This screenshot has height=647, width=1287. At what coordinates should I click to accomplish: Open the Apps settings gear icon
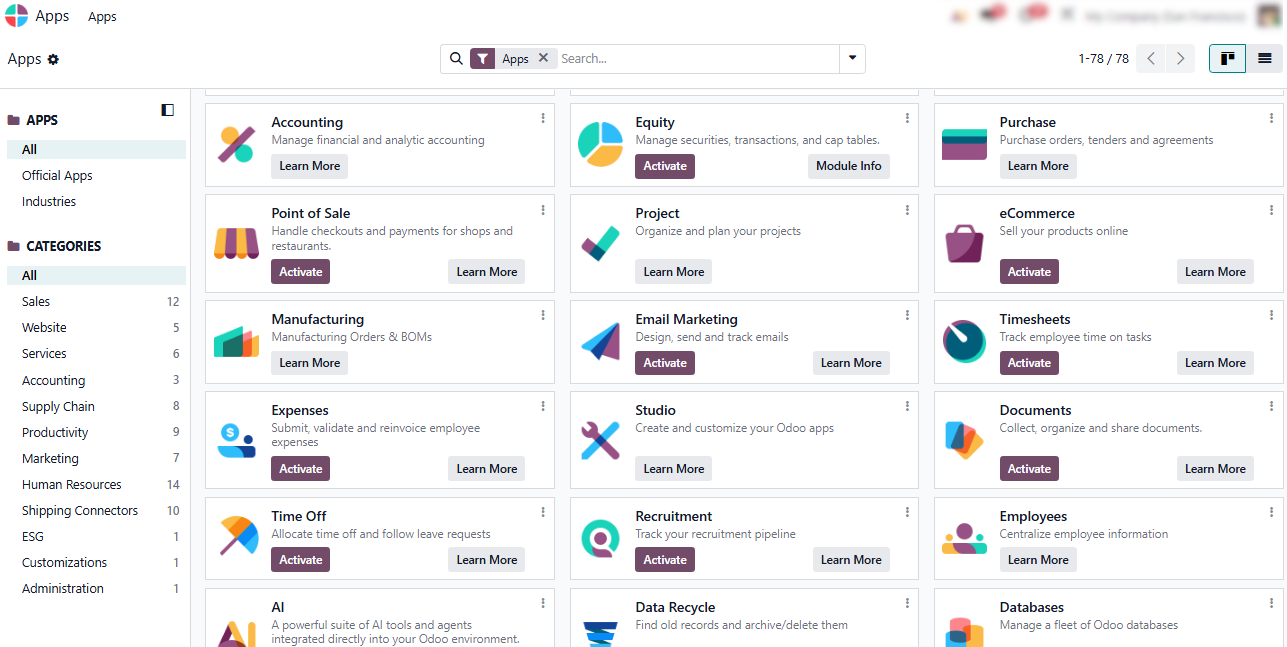point(53,59)
